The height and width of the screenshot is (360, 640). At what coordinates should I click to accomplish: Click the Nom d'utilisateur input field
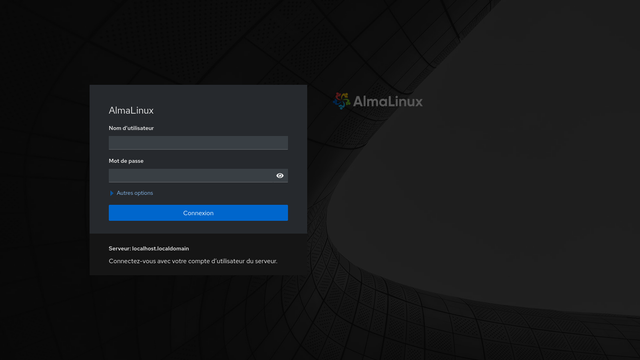(x=198, y=143)
